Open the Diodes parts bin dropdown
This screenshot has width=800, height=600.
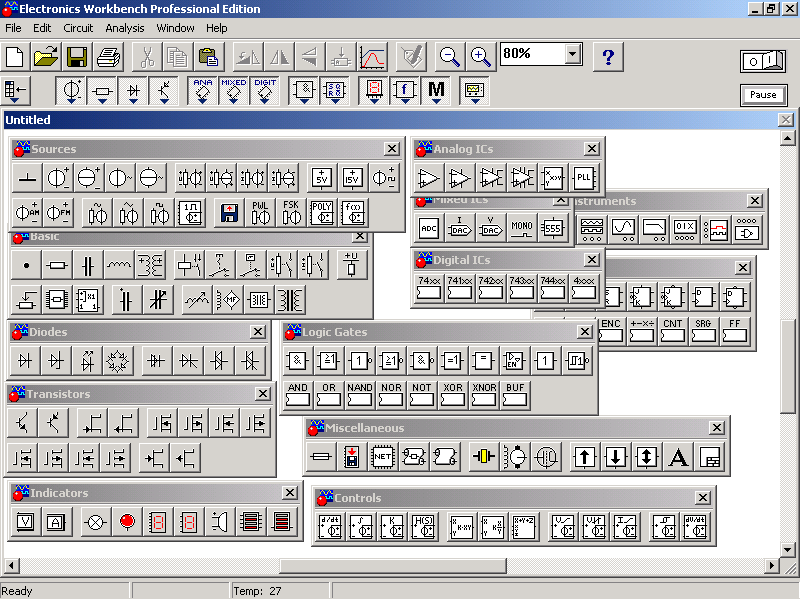coord(133,91)
